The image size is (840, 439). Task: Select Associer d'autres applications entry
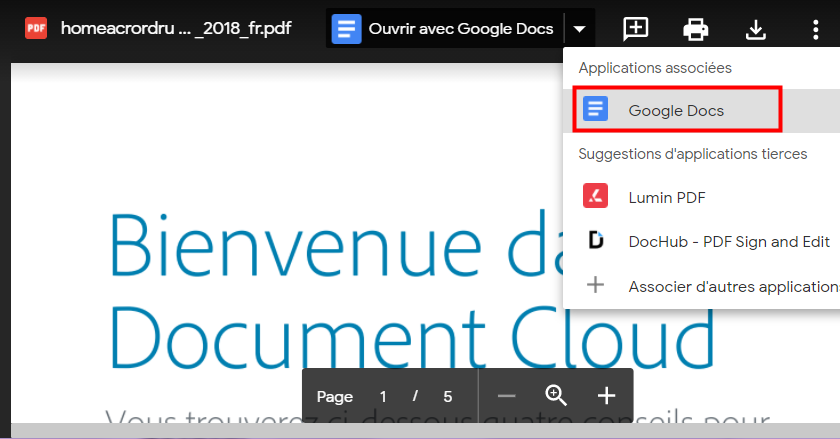pos(701,286)
